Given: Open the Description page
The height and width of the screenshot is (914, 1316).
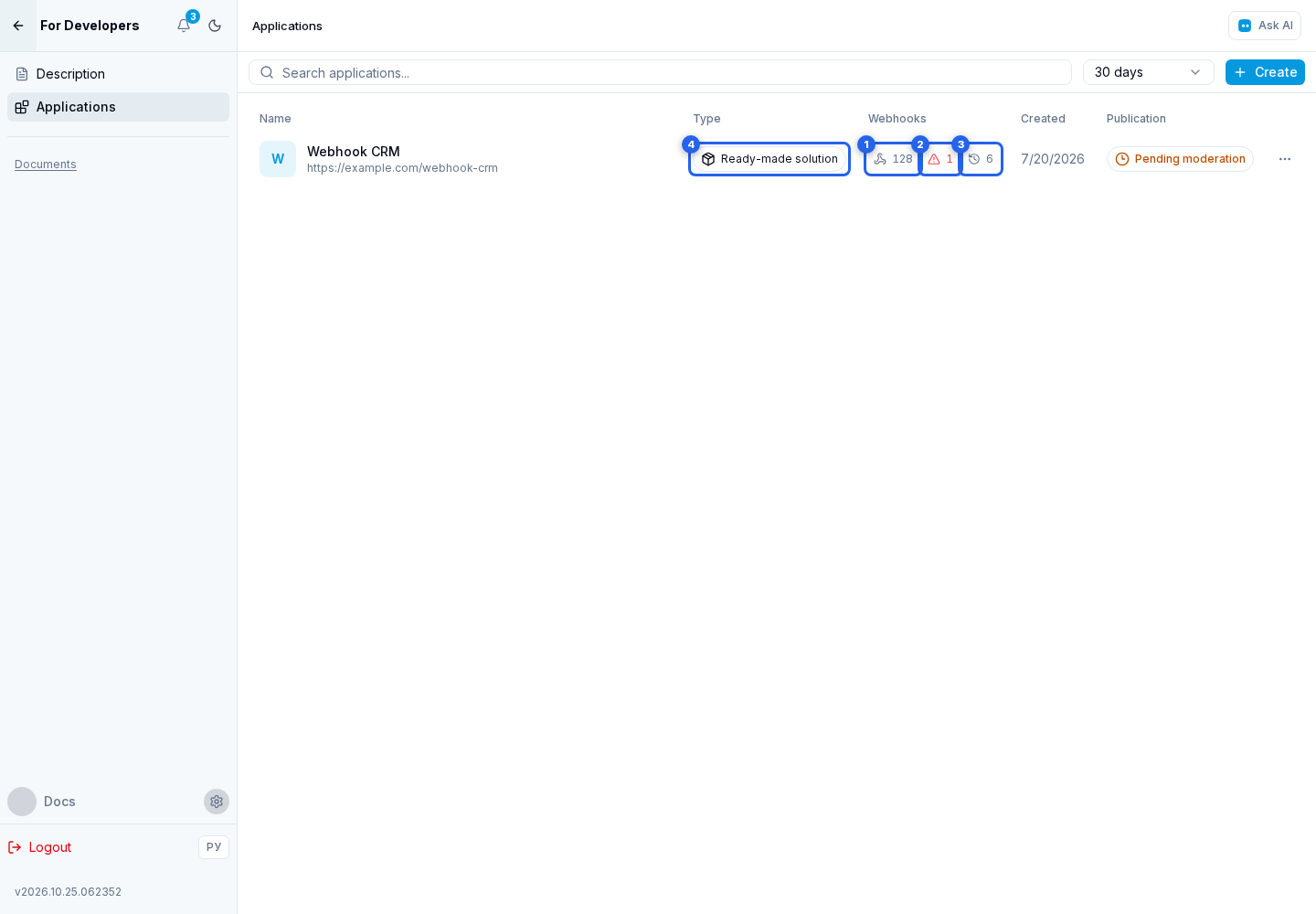Looking at the screenshot, I should point(118,74).
